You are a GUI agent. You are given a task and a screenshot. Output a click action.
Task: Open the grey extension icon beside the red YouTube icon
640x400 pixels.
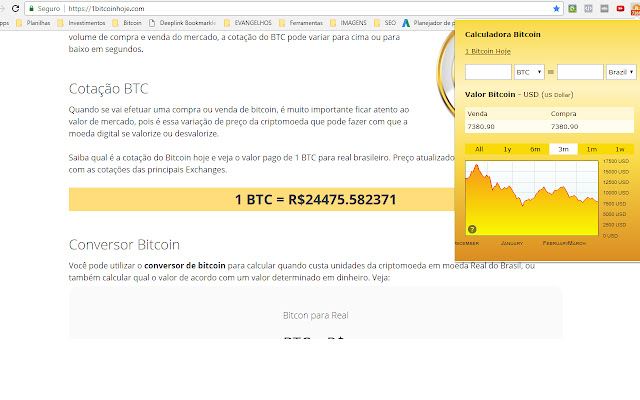(604, 8)
